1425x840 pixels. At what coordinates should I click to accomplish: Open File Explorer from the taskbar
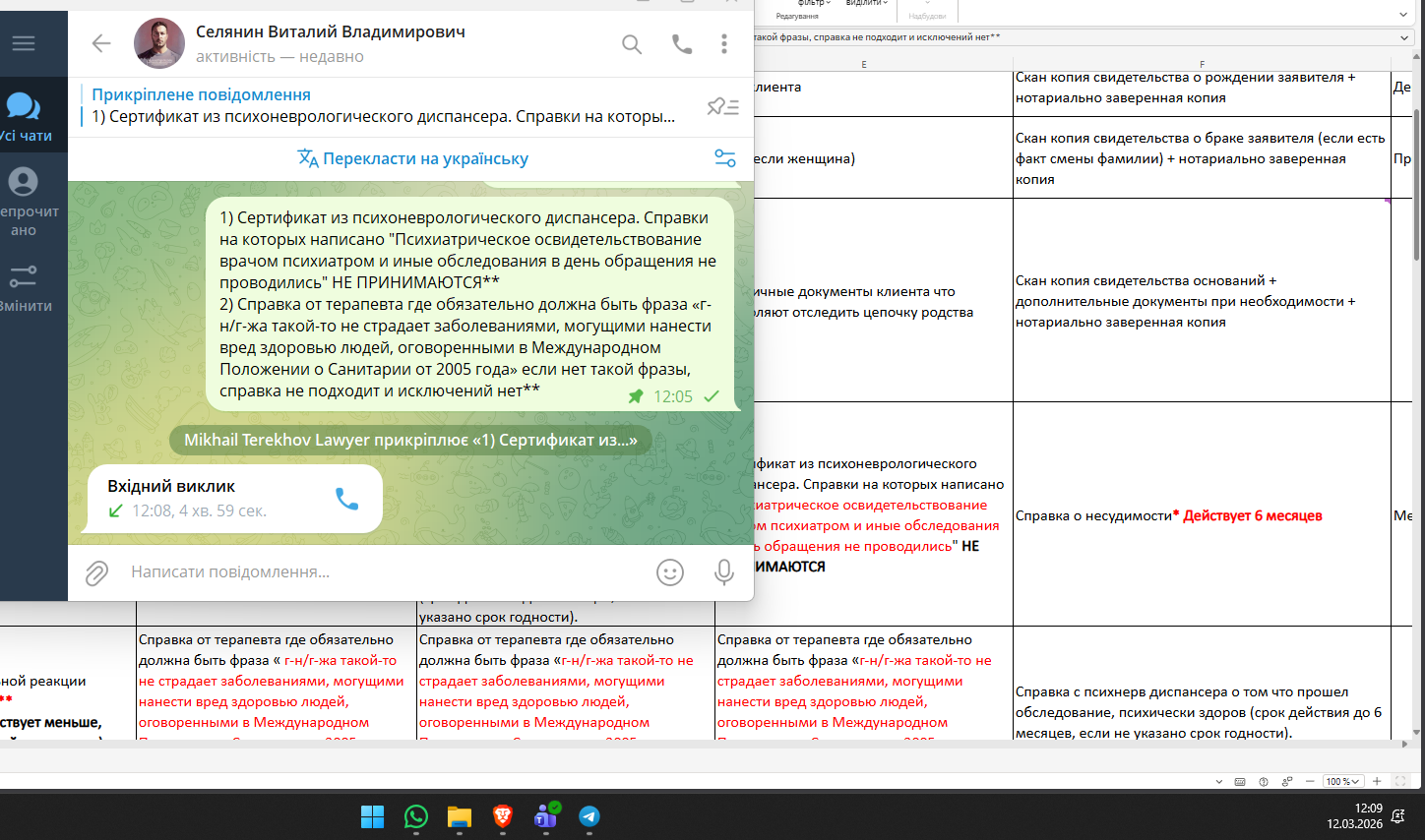tap(460, 816)
